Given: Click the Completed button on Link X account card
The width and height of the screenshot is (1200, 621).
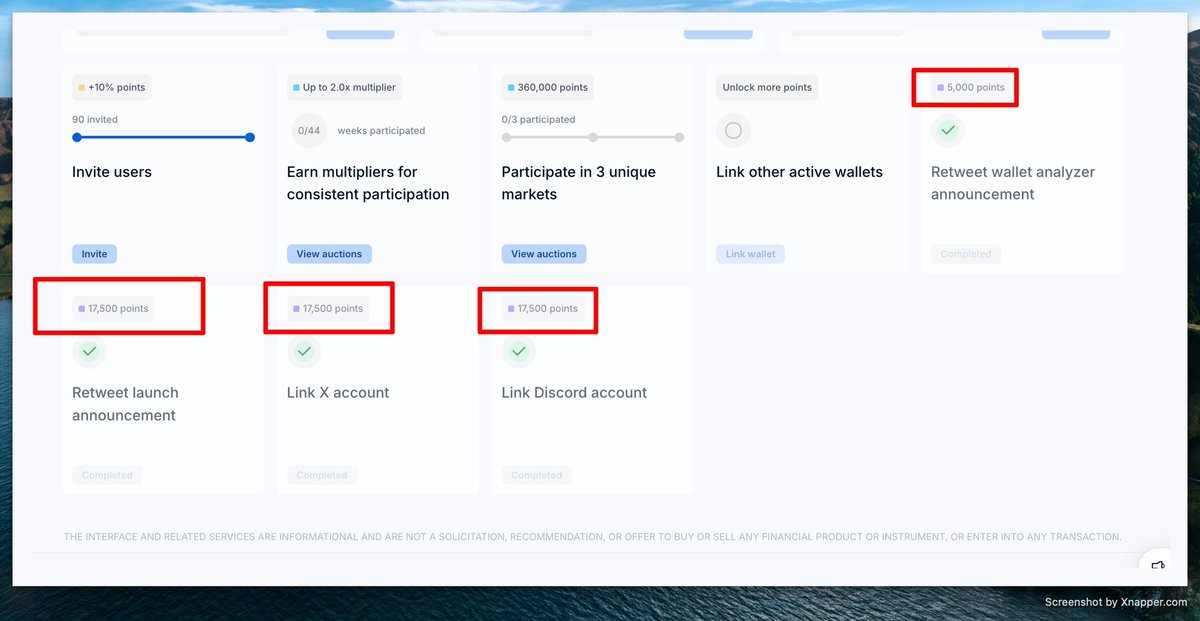Looking at the screenshot, I should 321,474.
